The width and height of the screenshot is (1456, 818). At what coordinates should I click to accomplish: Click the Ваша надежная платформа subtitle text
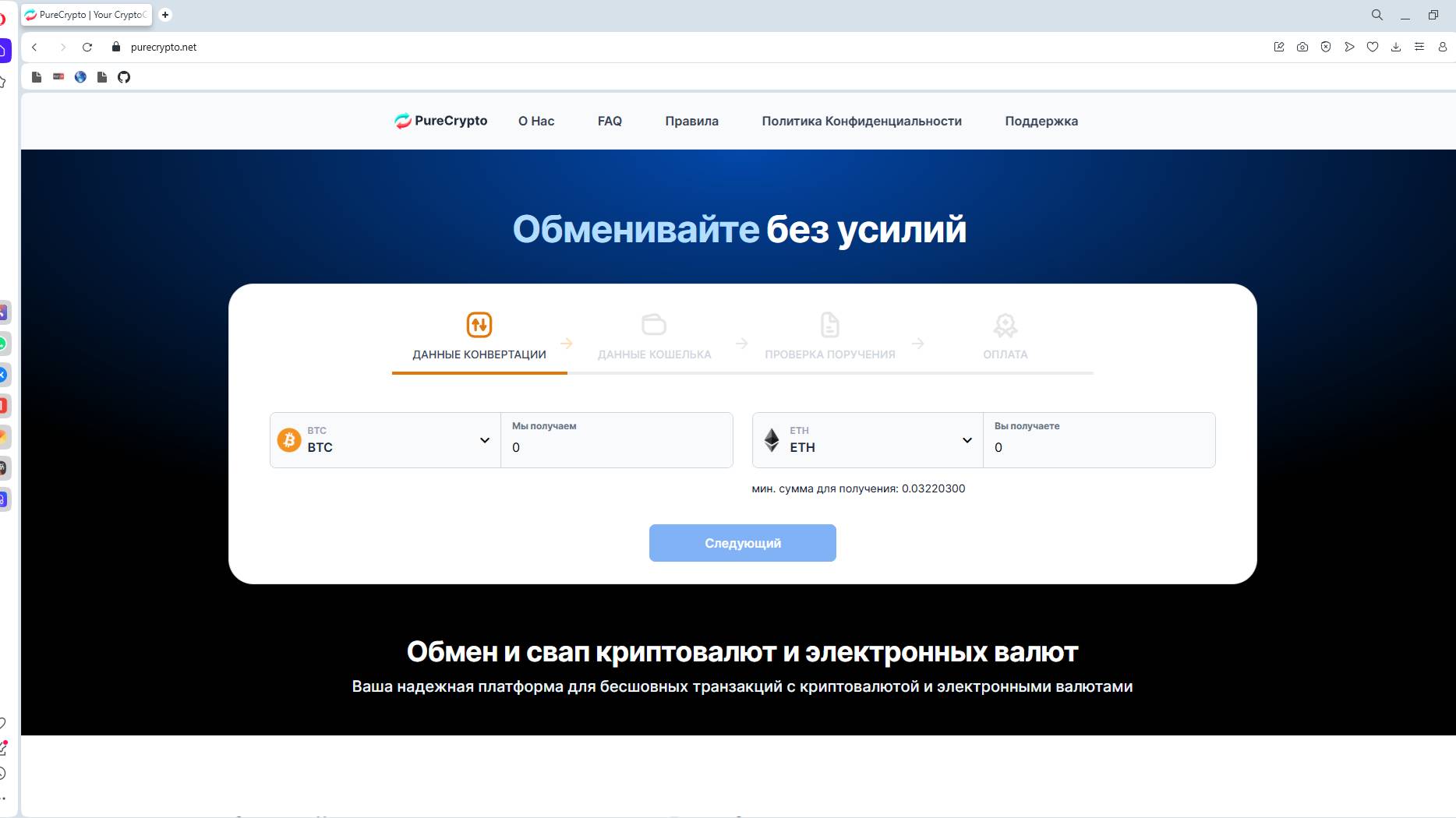(742, 686)
